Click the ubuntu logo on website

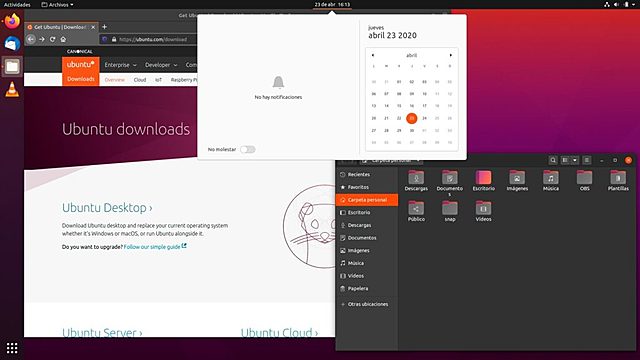click(x=80, y=64)
